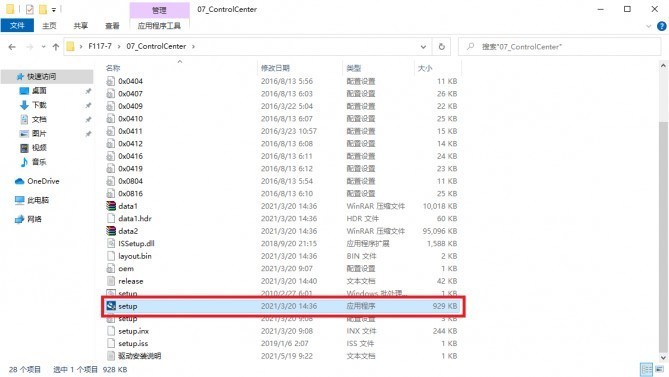Viewport: 669px width, 377px height.
Task: Sort by the 大小 column header
Action: 425,68
